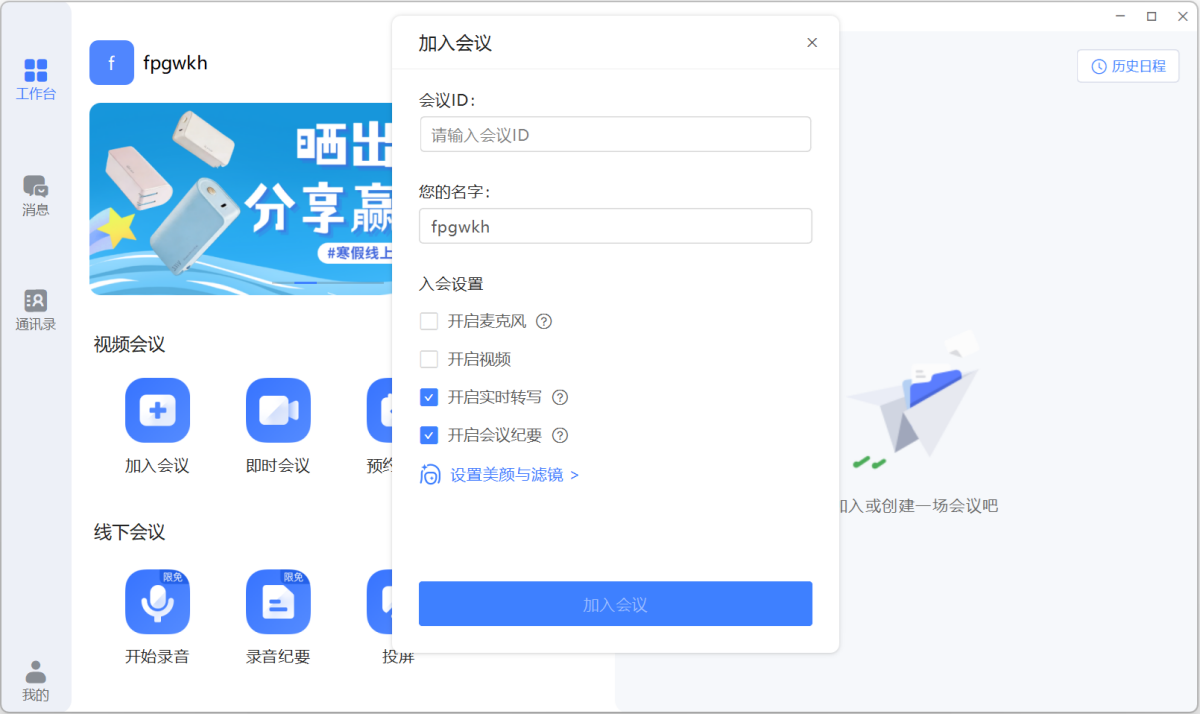This screenshot has height=714, width=1200.
Task: Switch to 工作台 in the sidebar
Action: tap(35, 80)
